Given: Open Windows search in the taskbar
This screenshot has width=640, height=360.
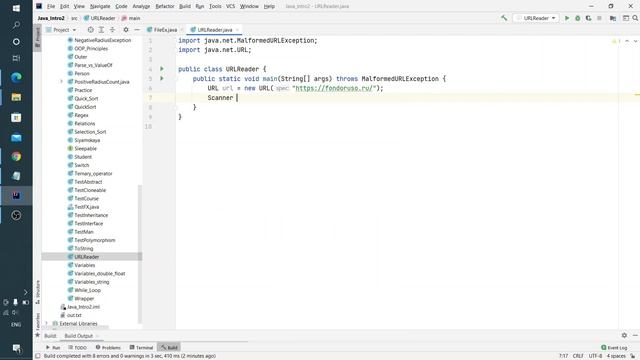Looking at the screenshot, I should 16,25.
